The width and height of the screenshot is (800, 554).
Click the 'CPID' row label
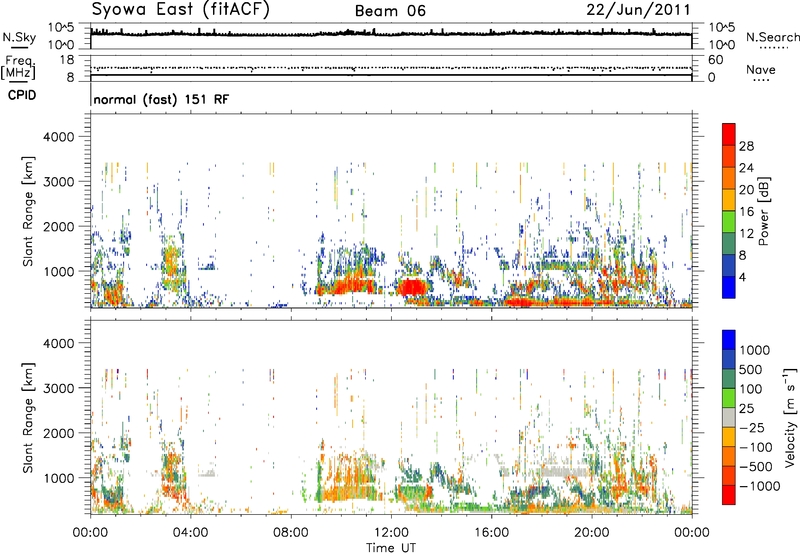(x=22, y=95)
